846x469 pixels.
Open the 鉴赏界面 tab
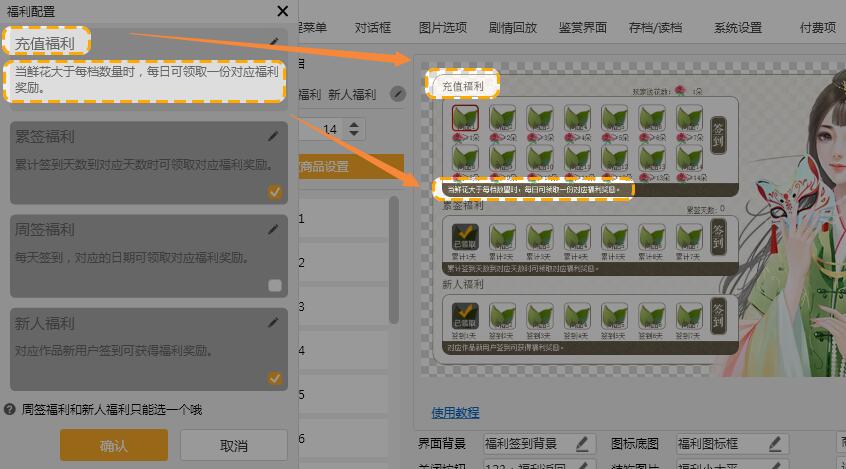(x=582, y=28)
